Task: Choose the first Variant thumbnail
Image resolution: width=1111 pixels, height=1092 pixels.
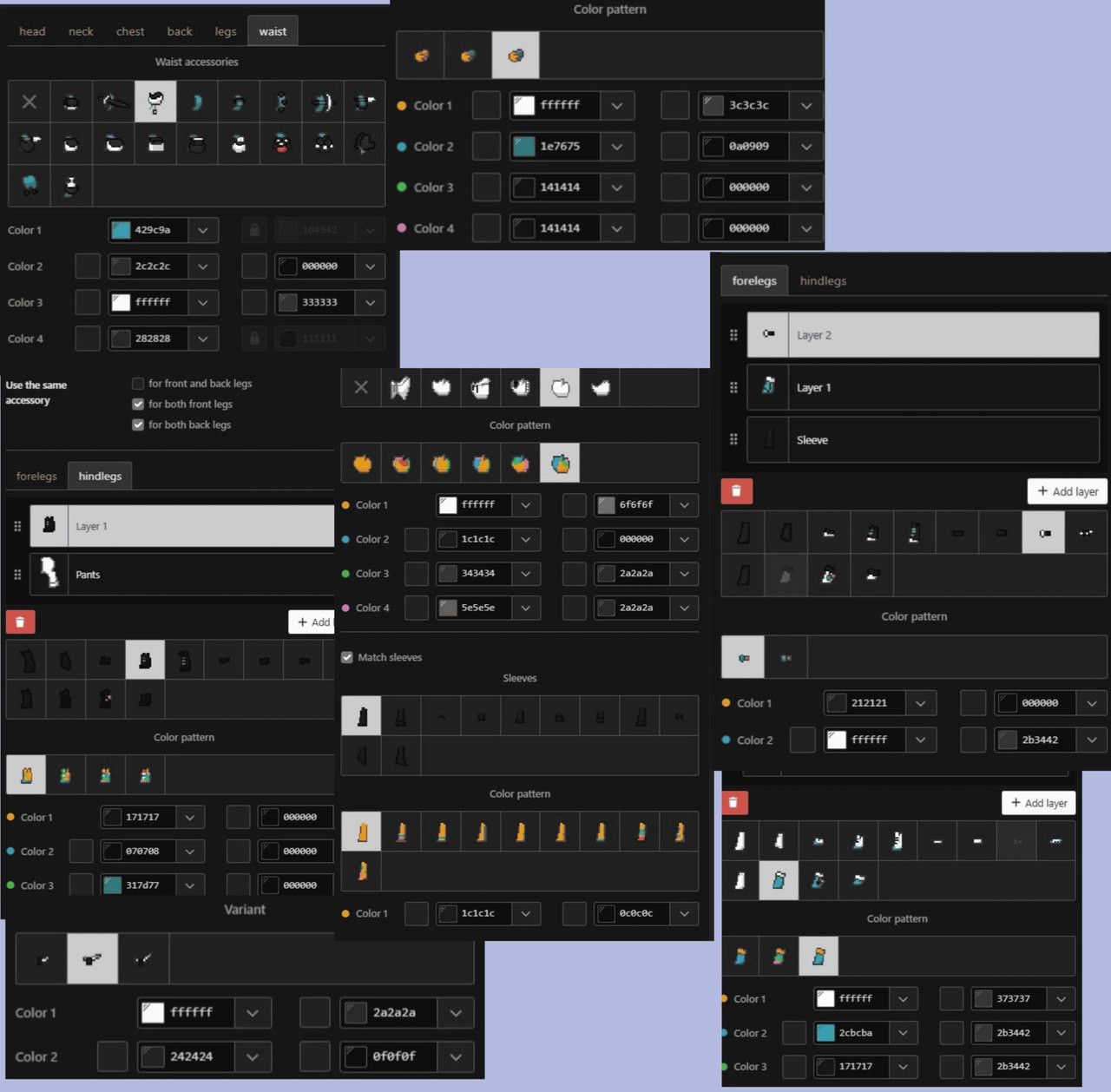Action: pyautogui.click(x=42, y=959)
